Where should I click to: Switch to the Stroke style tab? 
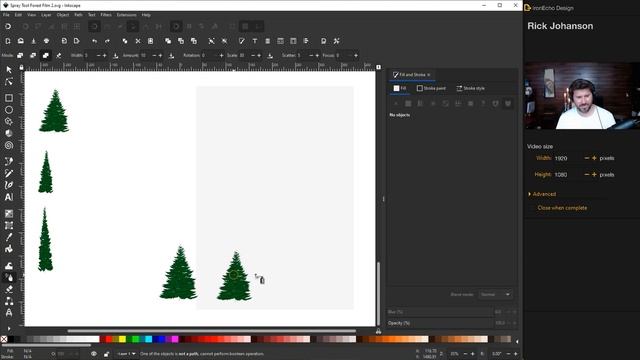[x=471, y=88]
